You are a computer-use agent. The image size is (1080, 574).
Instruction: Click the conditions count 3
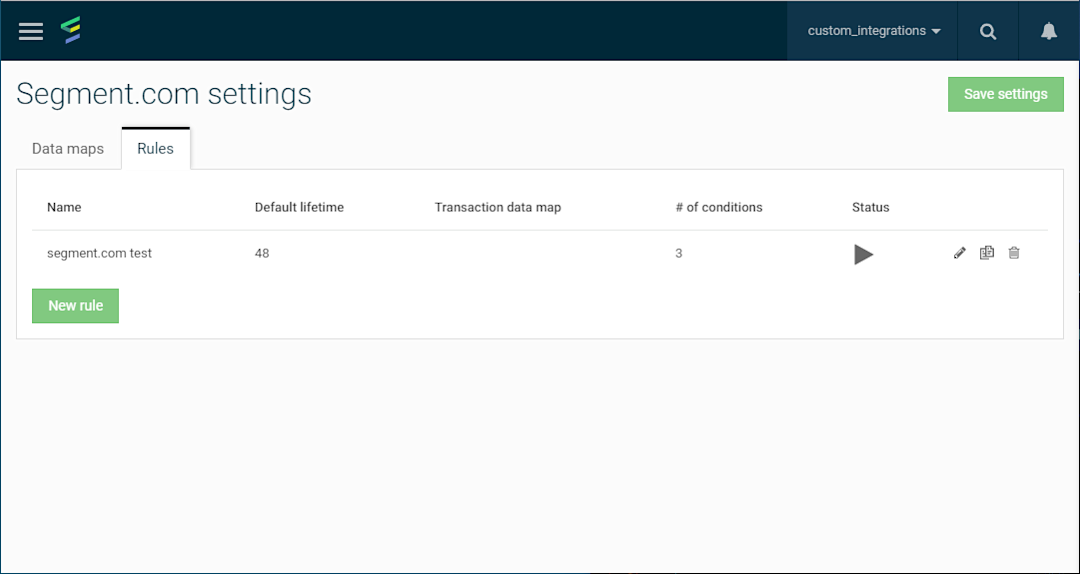pos(678,254)
